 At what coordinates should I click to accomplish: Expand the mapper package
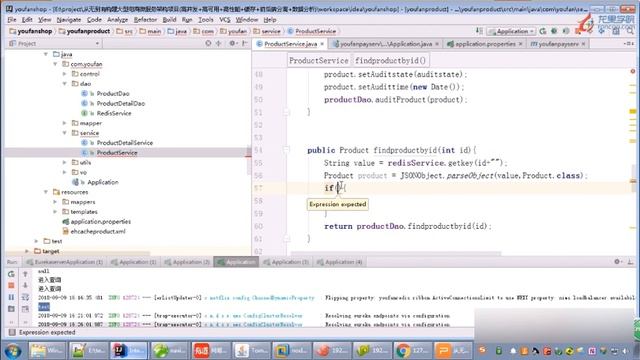(x=64, y=123)
